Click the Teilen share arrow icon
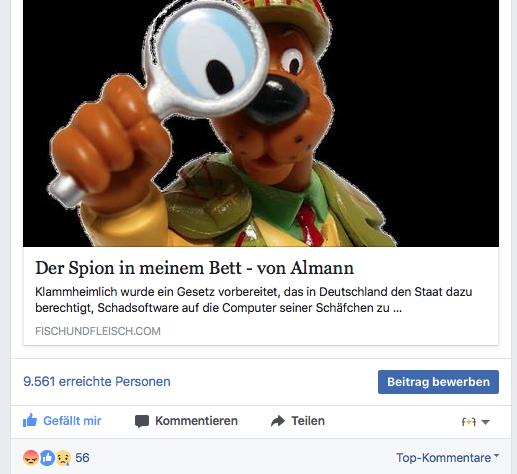517x474 pixels. [x=278, y=421]
